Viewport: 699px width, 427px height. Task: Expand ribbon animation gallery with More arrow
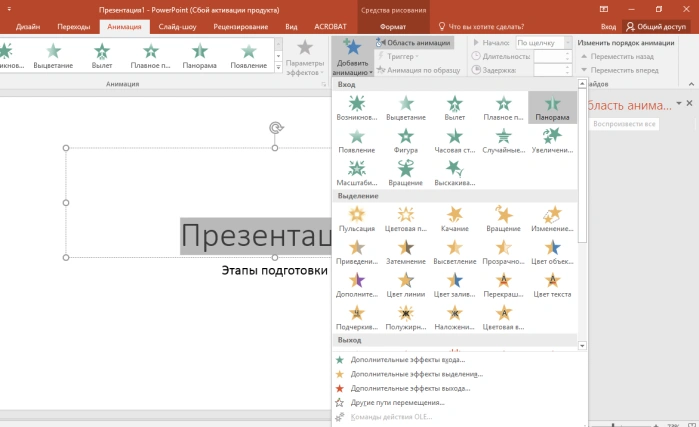(278, 68)
